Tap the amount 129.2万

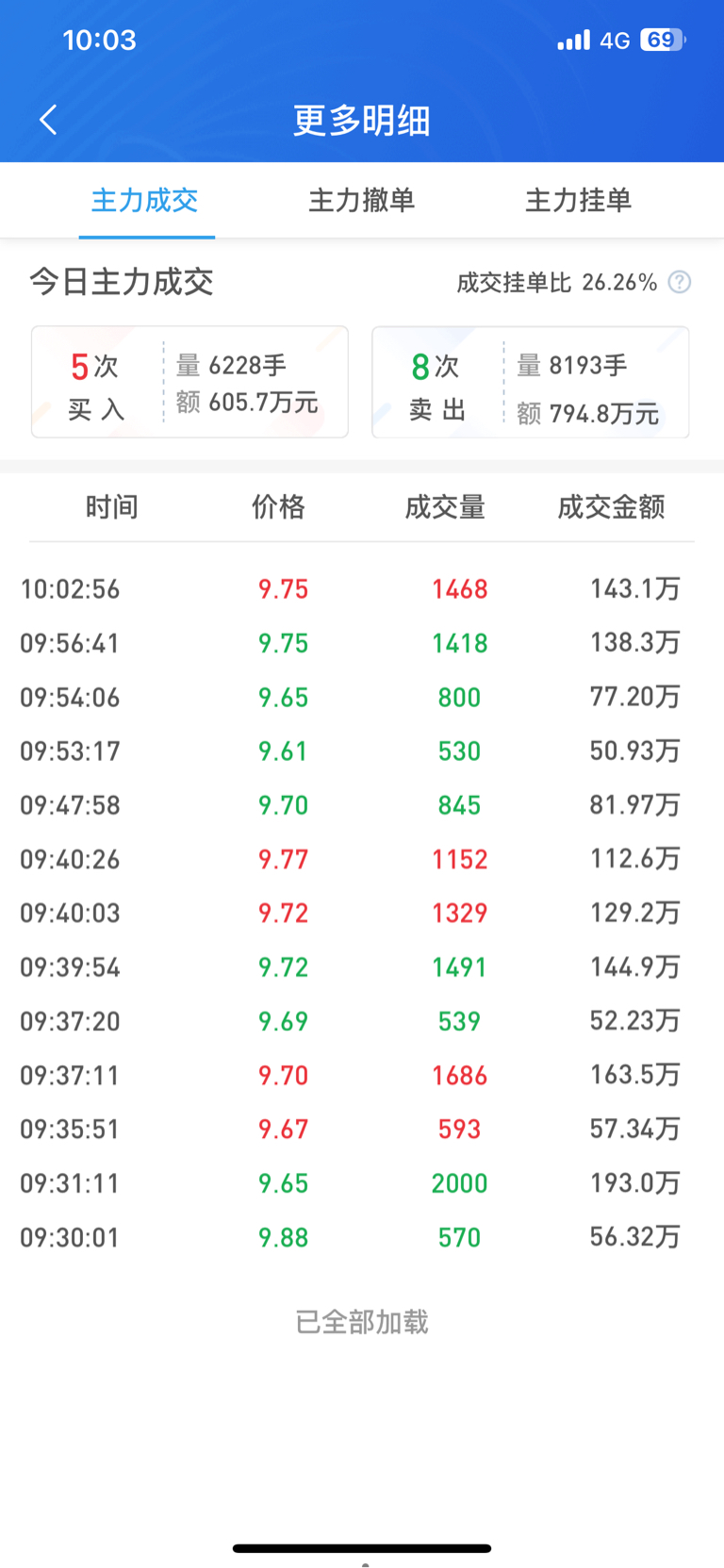pyautogui.click(x=635, y=913)
